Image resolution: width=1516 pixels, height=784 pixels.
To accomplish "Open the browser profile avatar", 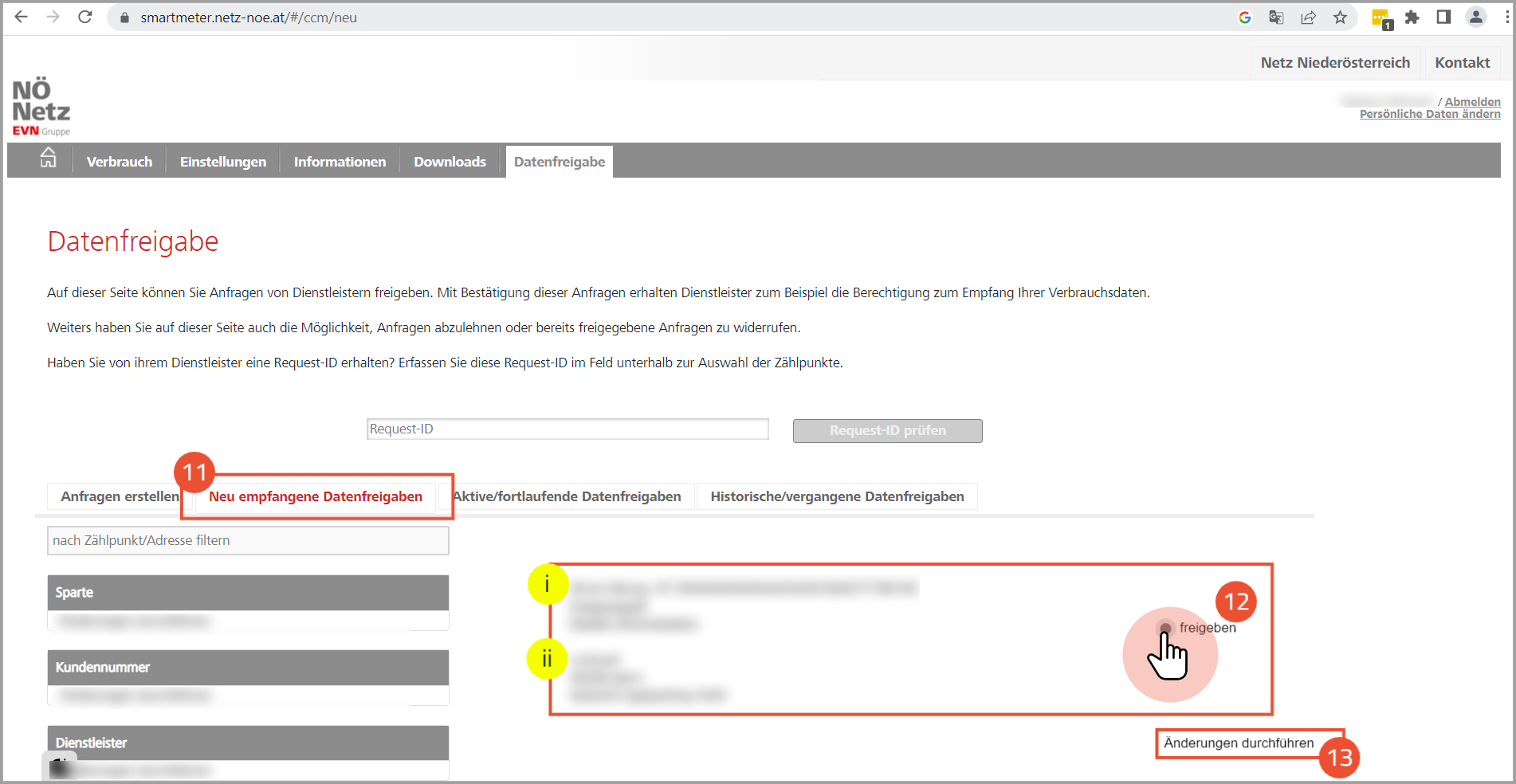I will (x=1476, y=17).
